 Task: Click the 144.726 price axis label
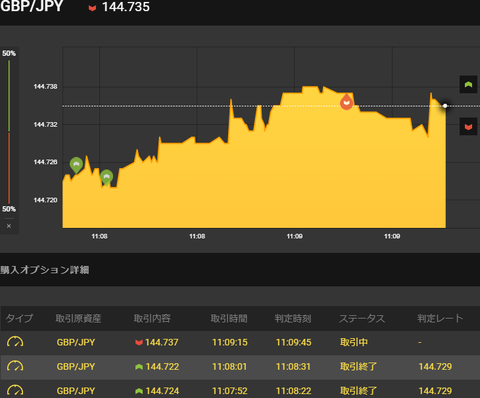(x=45, y=162)
